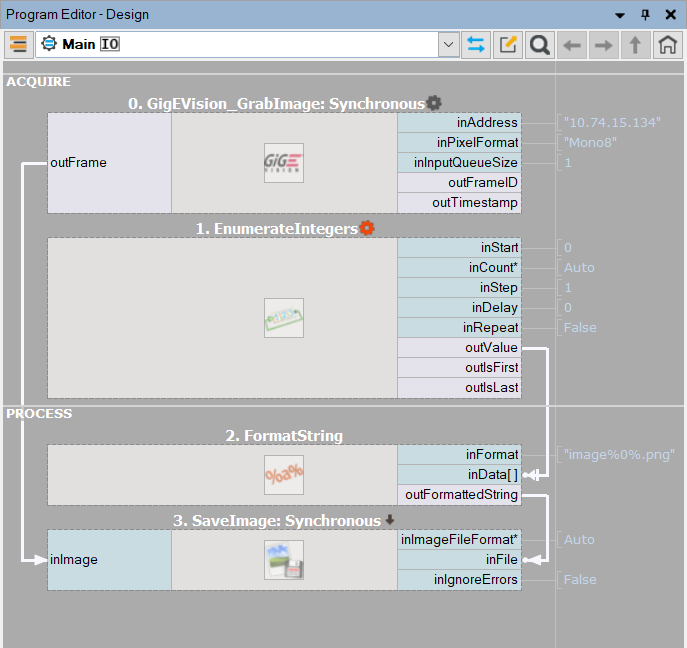The image size is (687, 648).
Task: Click the FormatString filter icon
Action: click(x=284, y=474)
